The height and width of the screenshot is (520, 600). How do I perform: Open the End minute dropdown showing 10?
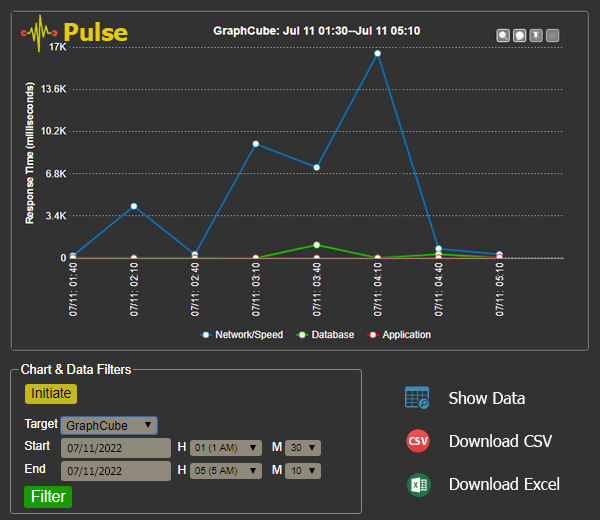pos(303,470)
